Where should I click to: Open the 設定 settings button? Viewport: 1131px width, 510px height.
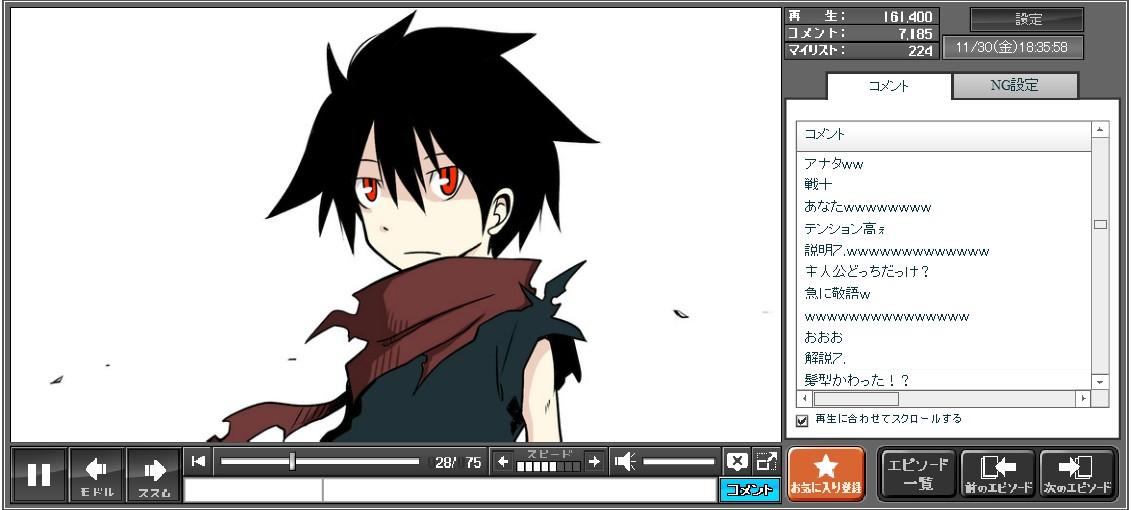click(1027, 20)
